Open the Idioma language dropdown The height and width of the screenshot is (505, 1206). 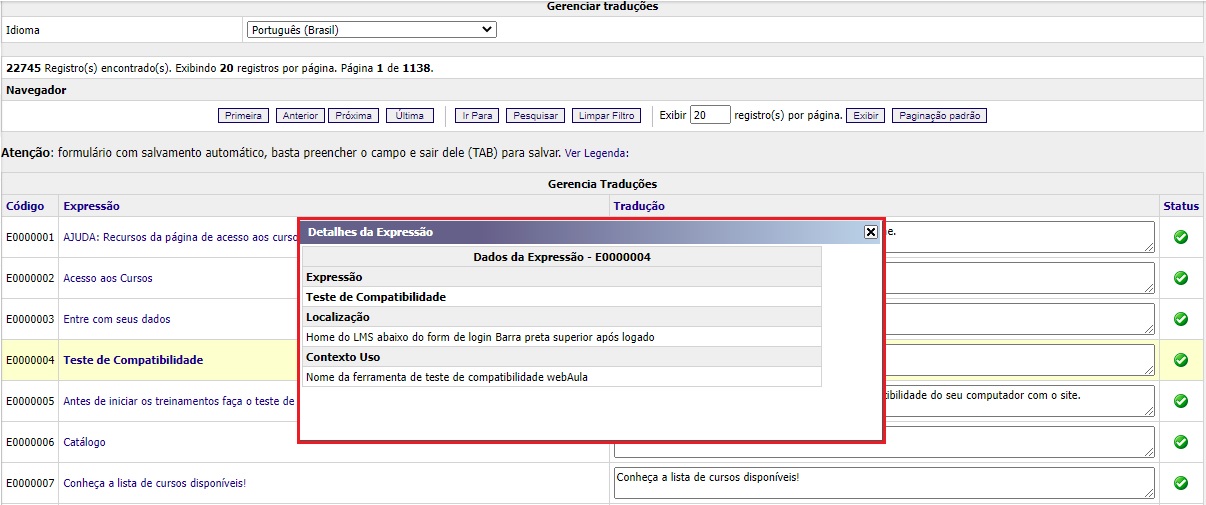(x=371, y=30)
